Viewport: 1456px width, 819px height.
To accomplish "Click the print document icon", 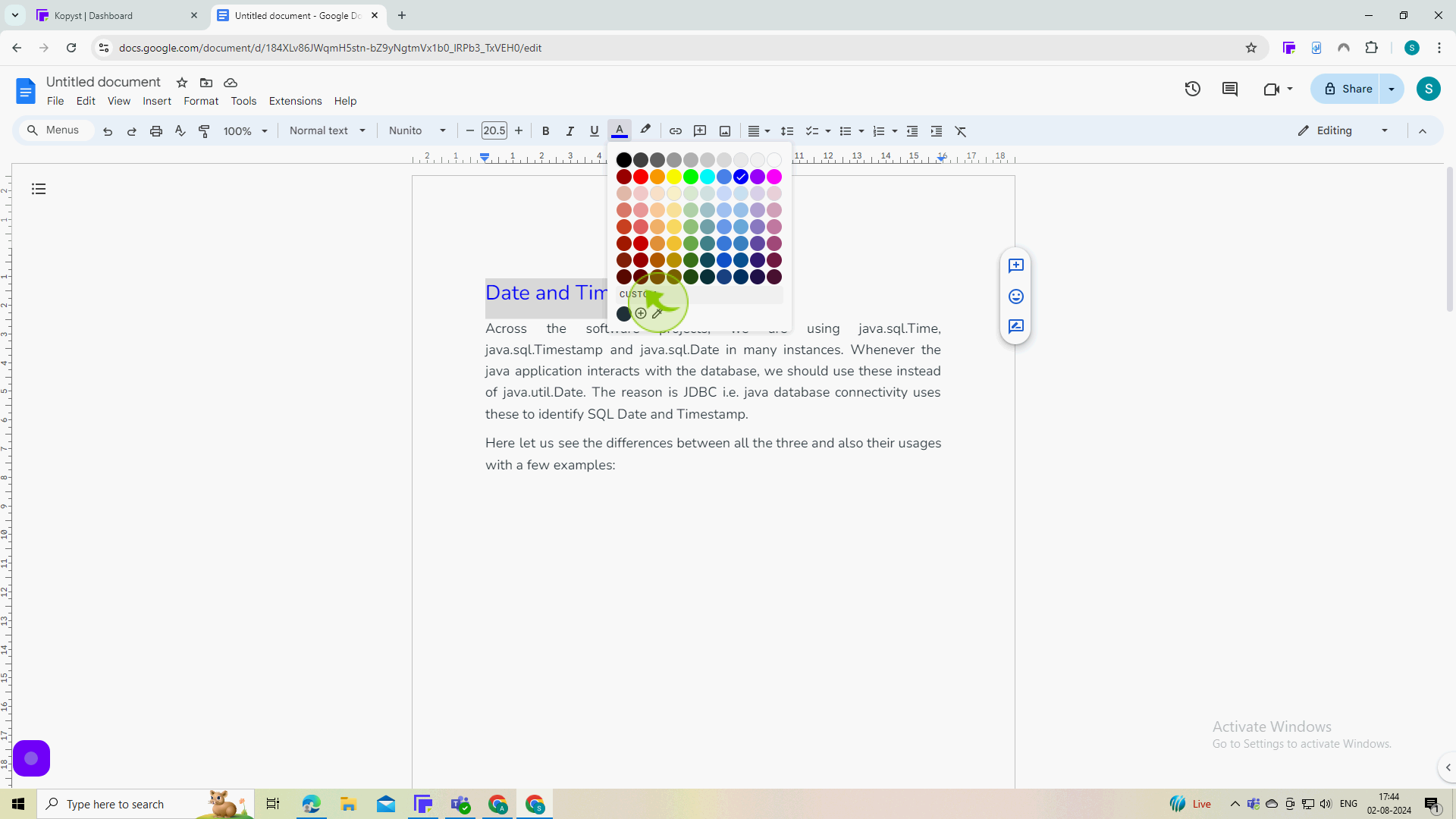I will [x=156, y=131].
